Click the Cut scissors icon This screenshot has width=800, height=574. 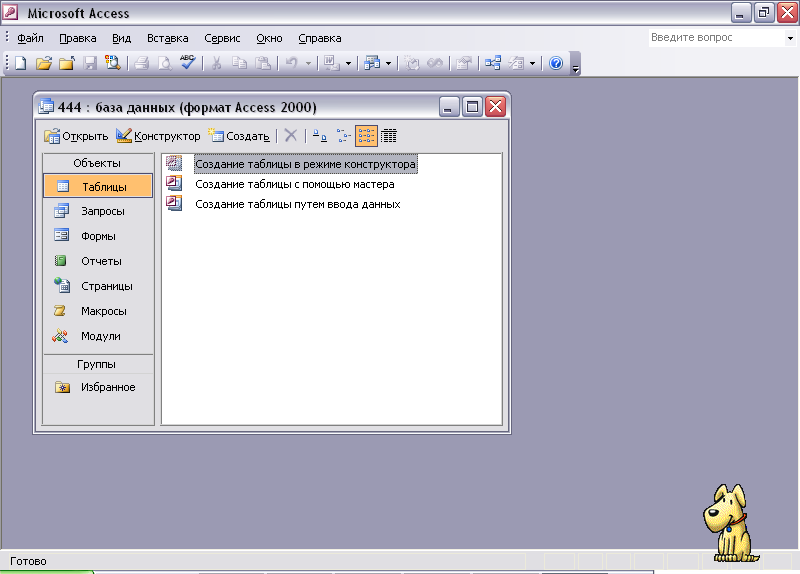click(216, 63)
